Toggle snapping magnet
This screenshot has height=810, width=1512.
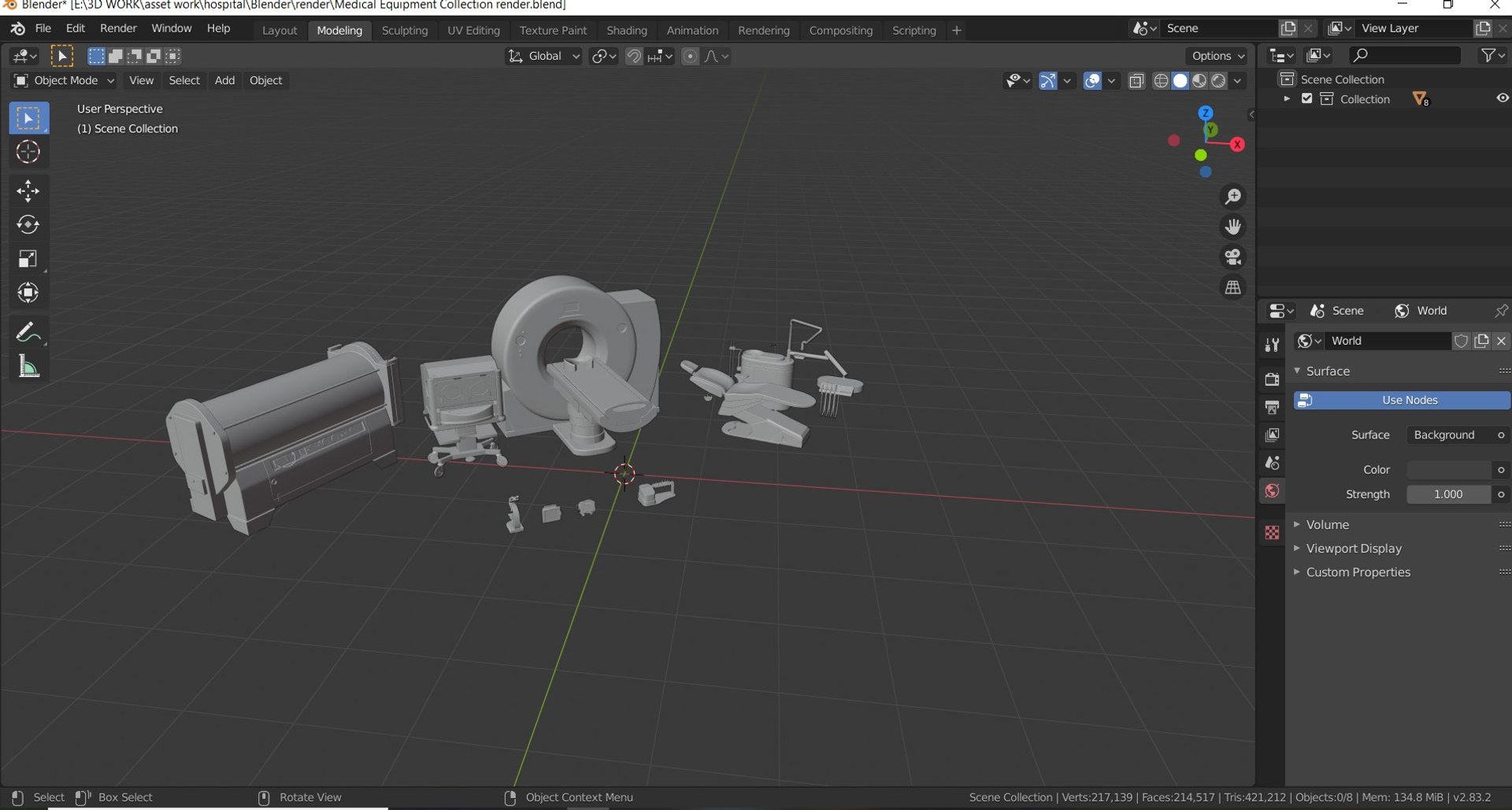pyautogui.click(x=633, y=57)
